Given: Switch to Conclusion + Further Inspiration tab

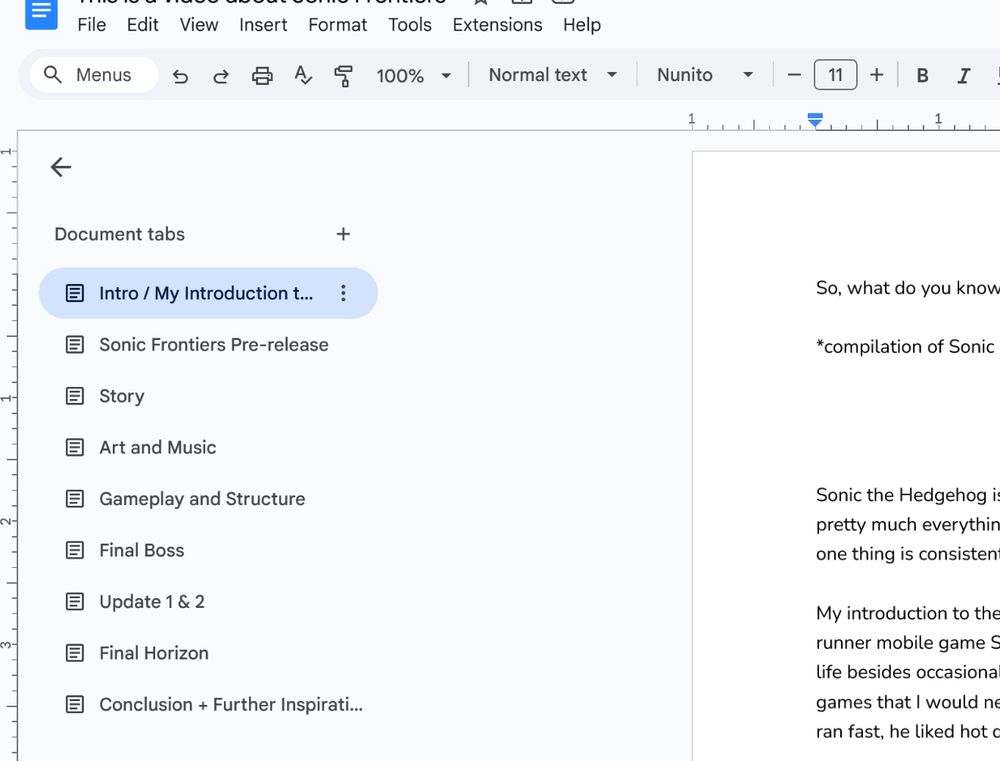Looking at the screenshot, I should [208, 704].
